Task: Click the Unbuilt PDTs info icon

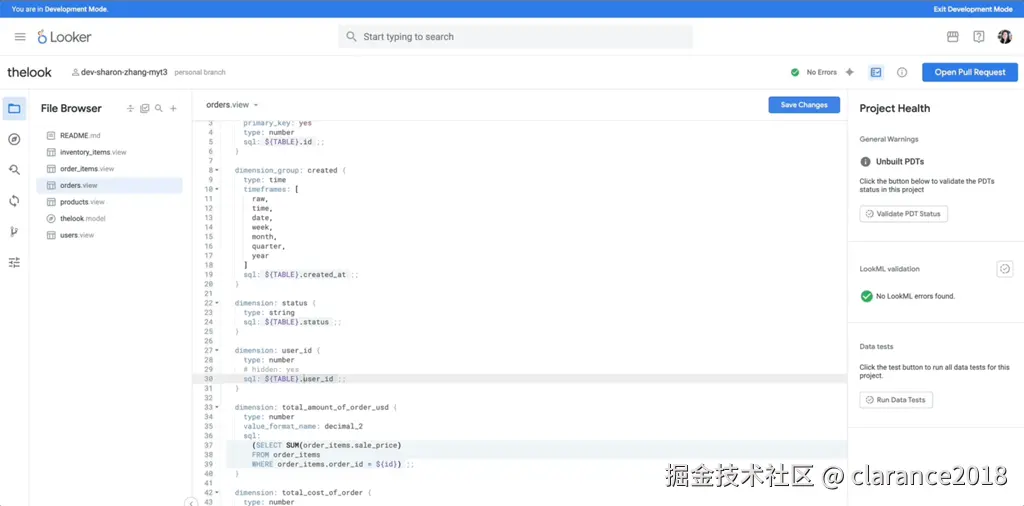Action: coord(865,161)
